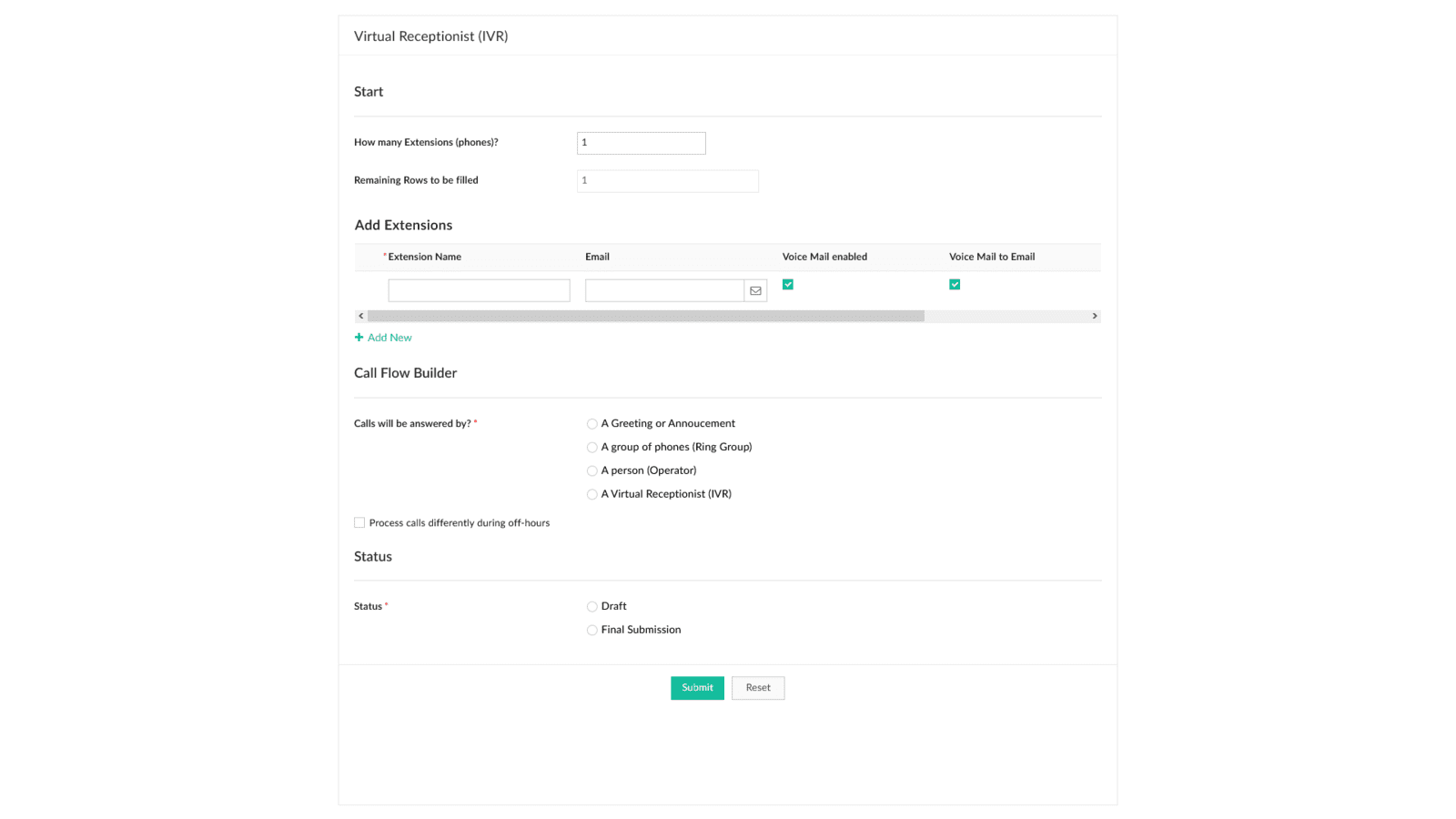Uncheck the Voice Mail enabled checkbox

788,285
